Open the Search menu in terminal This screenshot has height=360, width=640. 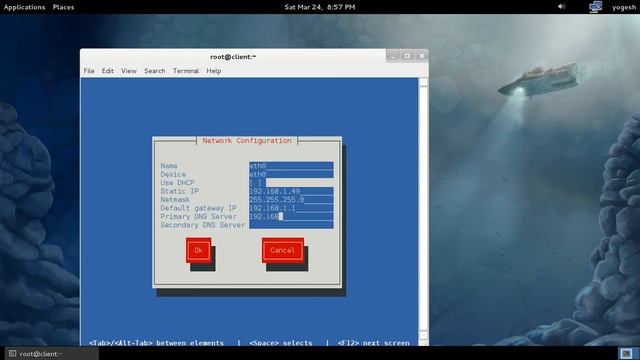coord(155,71)
